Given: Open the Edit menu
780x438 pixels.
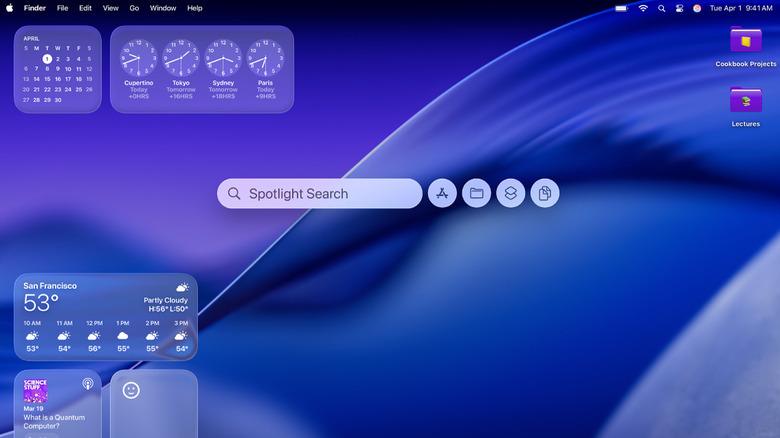Looking at the screenshot, I should (85, 8).
